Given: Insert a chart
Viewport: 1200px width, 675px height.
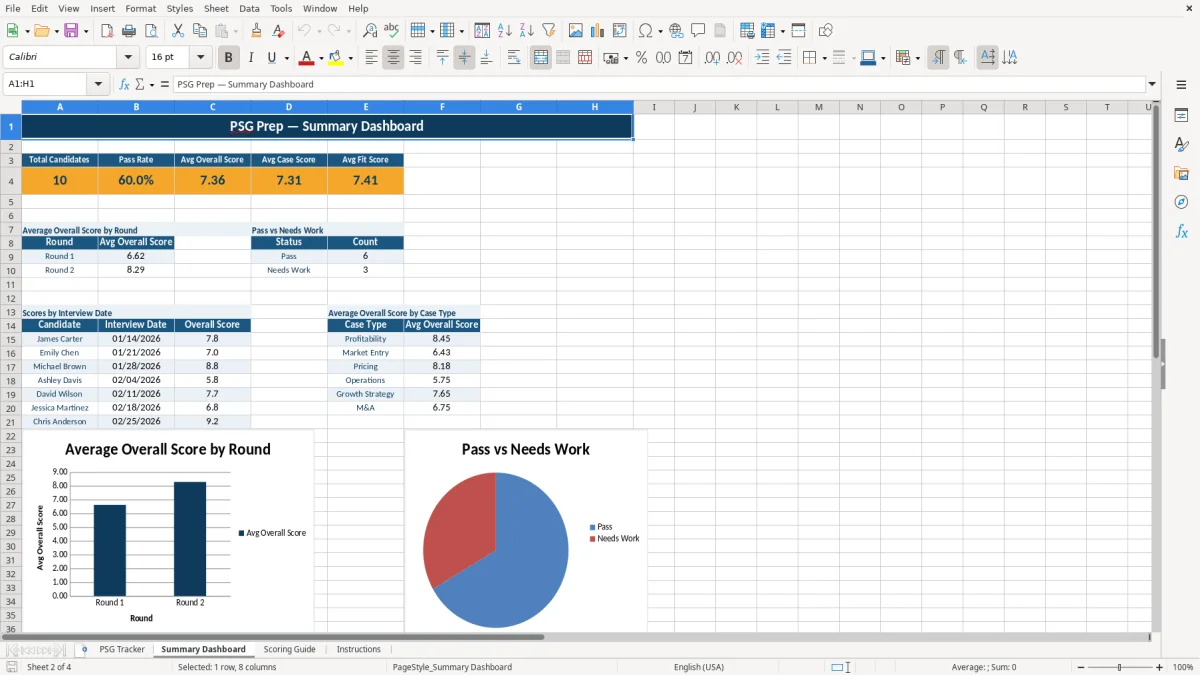Looking at the screenshot, I should pos(598,31).
